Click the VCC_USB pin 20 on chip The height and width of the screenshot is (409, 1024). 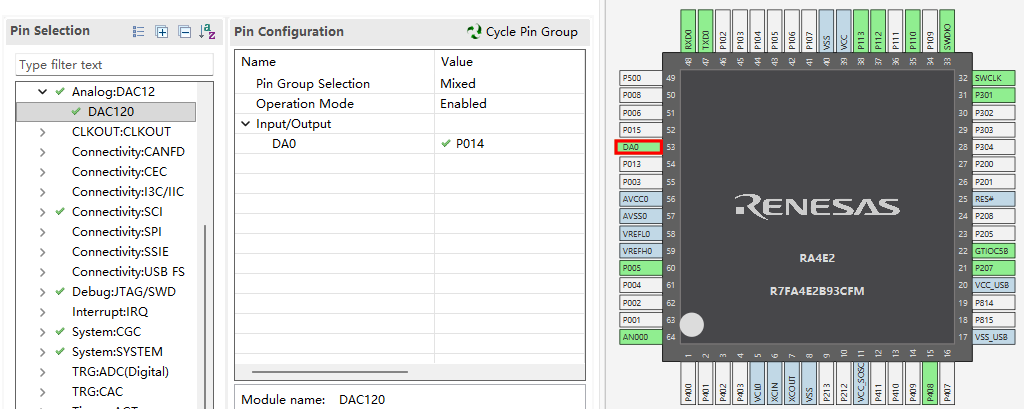coord(994,286)
